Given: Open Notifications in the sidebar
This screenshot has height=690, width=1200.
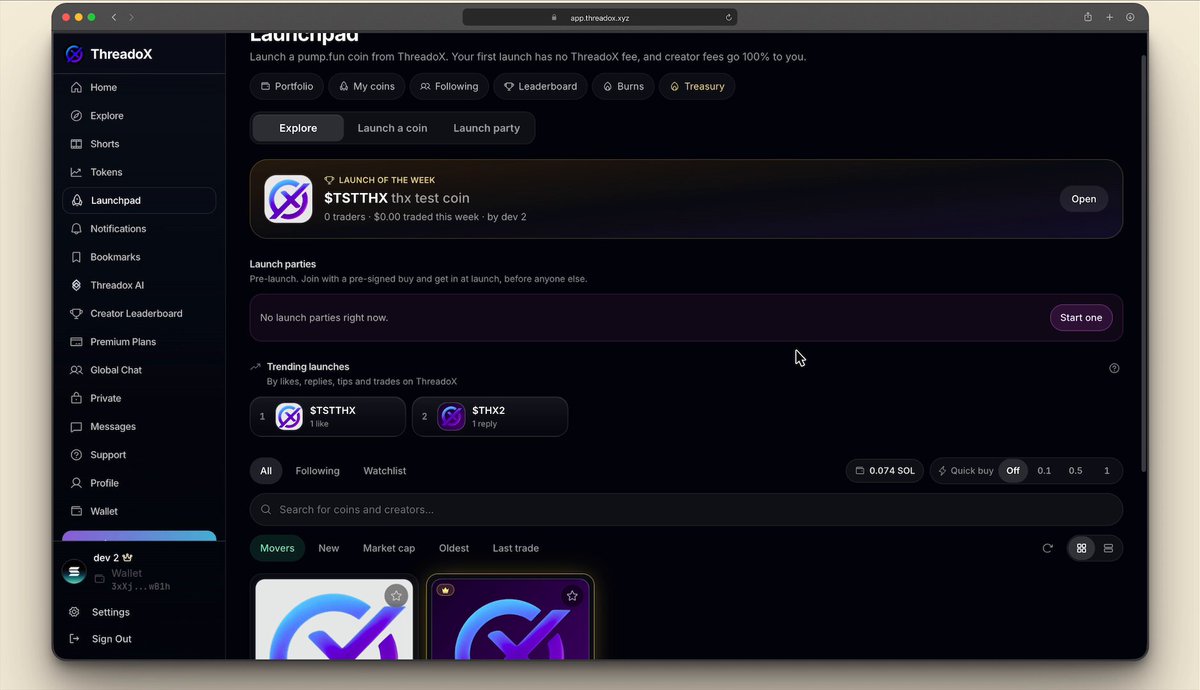Looking at the screenshot, I should 139,229.
